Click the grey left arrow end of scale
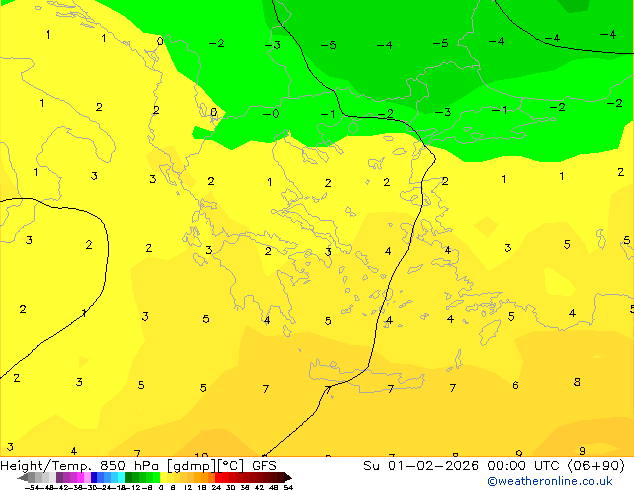The image size is (634, 490). 23,477
